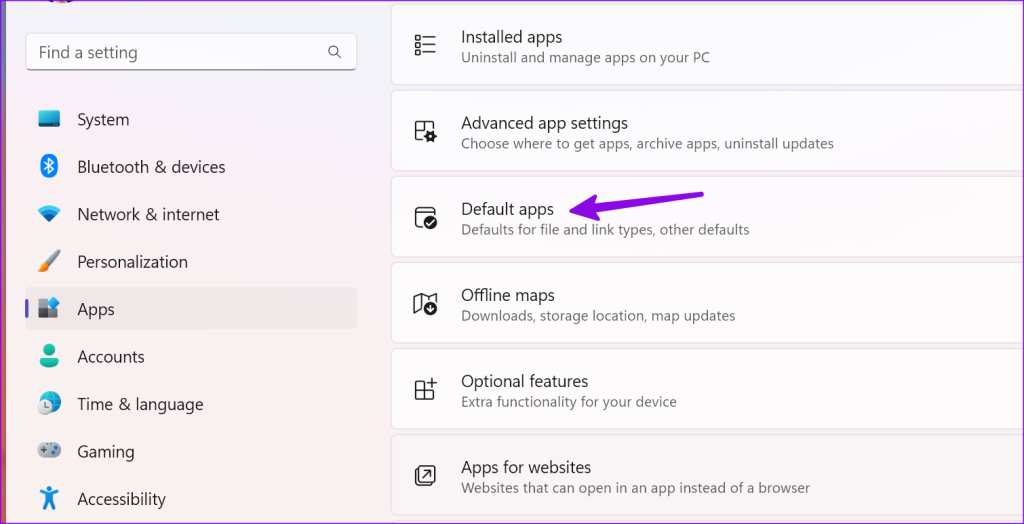Image resolution: width=1024 pixels, height=524 pixels.
Task: Click 'Extra functionality for your device' text
Action: point(569,402)
